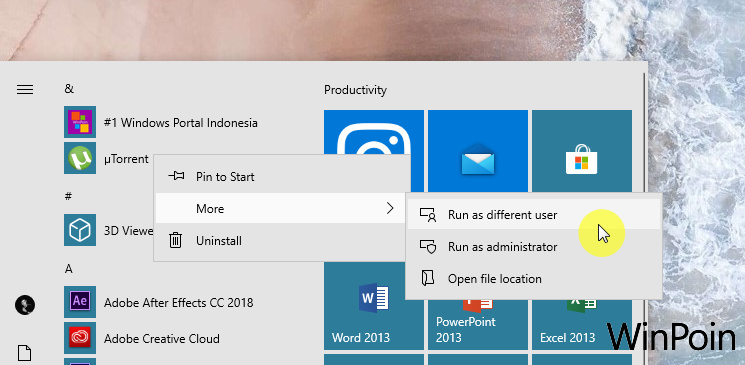Click the chevron arrow beside More
This screenshot has width=745, height=365.
(x=390, y=208)
